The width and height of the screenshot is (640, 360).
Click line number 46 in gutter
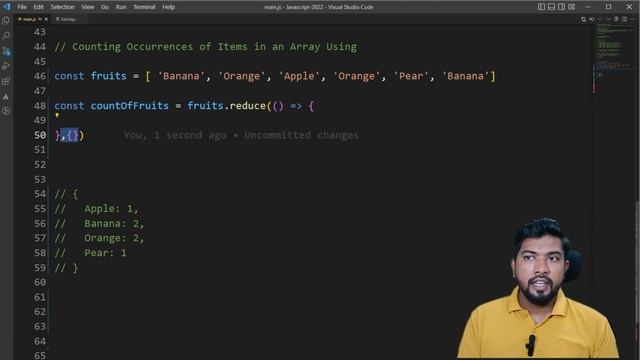[40, 76]
